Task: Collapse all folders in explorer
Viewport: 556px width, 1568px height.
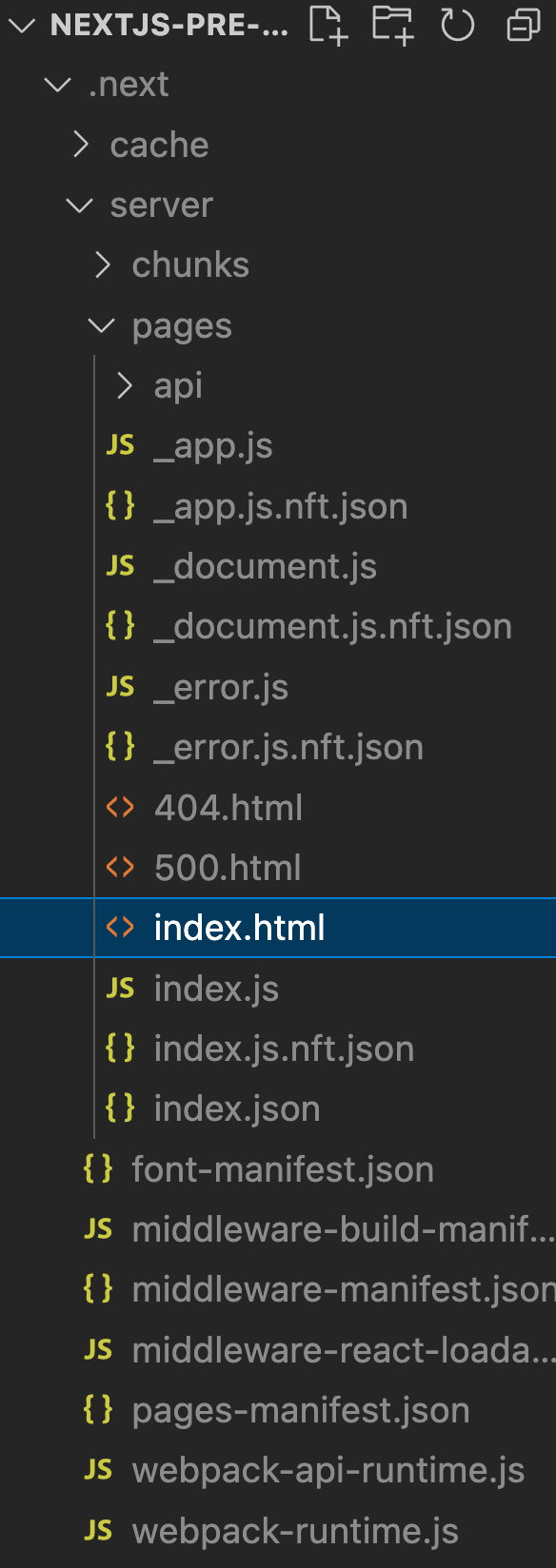Action: 523,25
